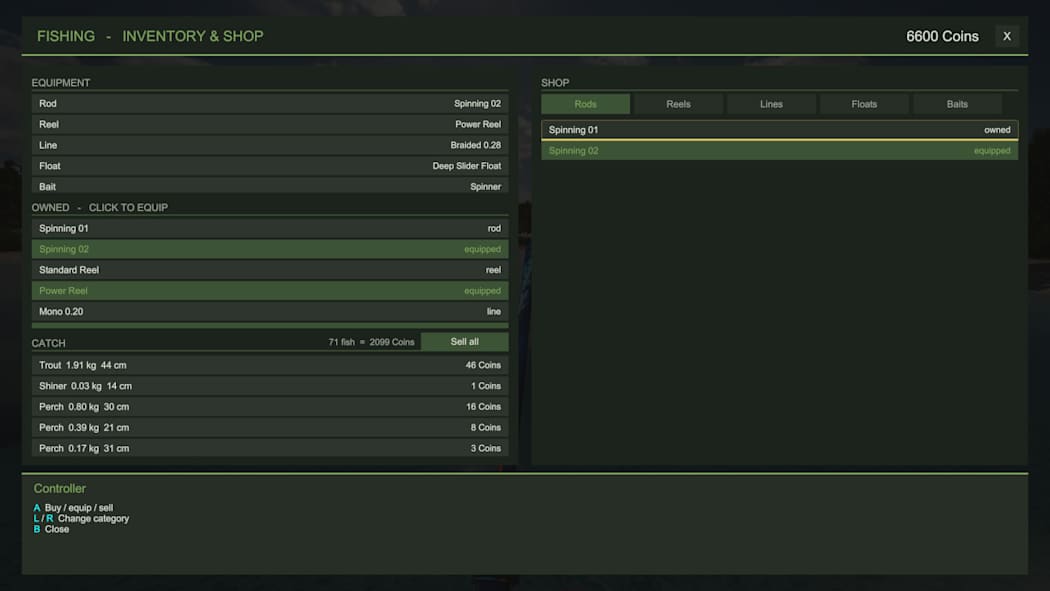Select the Rods shop tab
The image size is (1050, 591).
[x=585, y=104]
